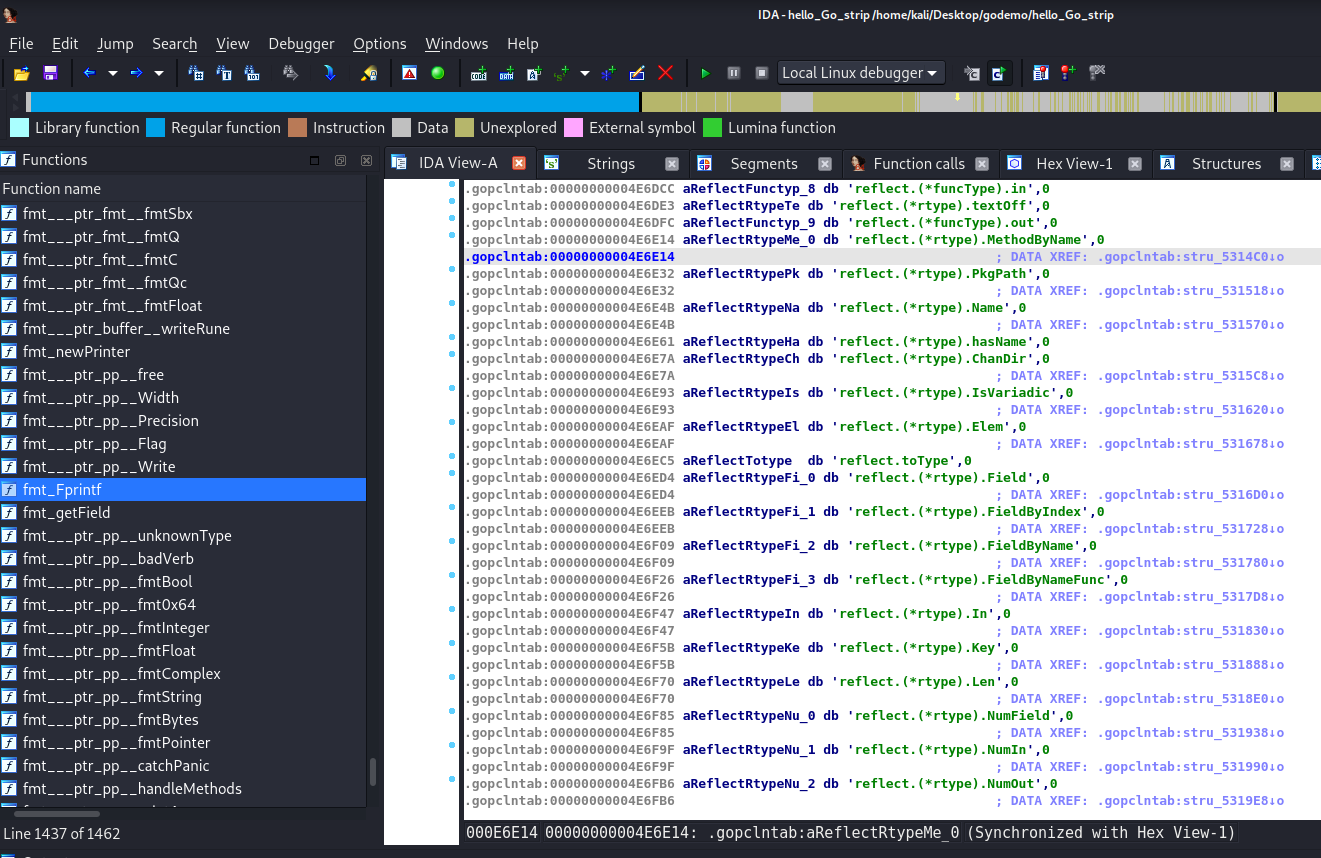Image resolution: width=1321 pixels, height=858 pixels.
Task: Click the breakpoint list icon
Action: pyautogui.click(x=1041, y=73)
